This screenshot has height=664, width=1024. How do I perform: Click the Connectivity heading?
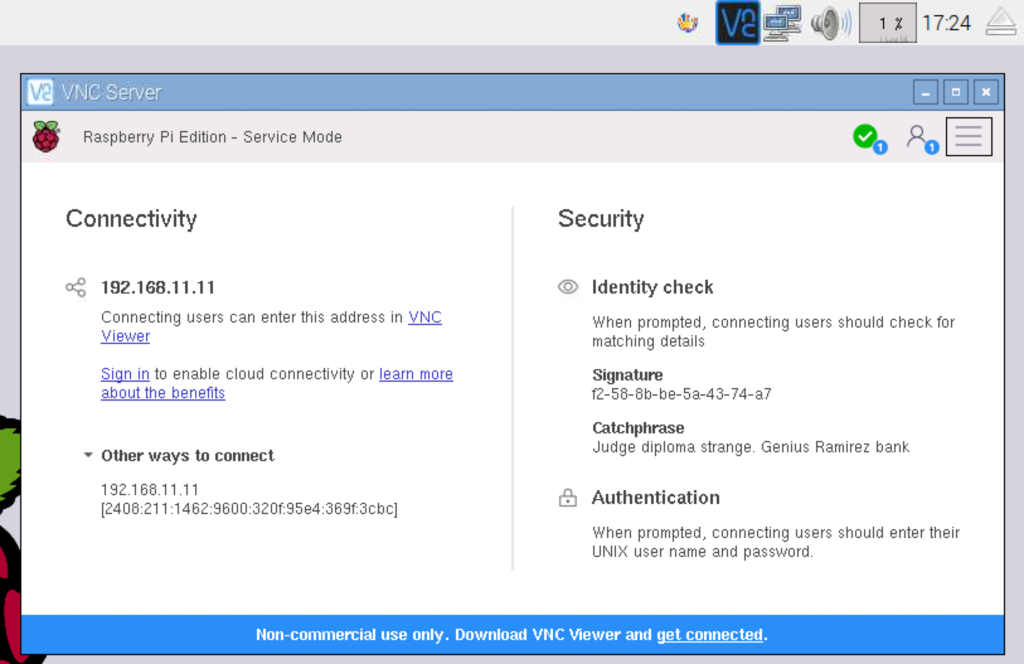click(x=131, y=219)
